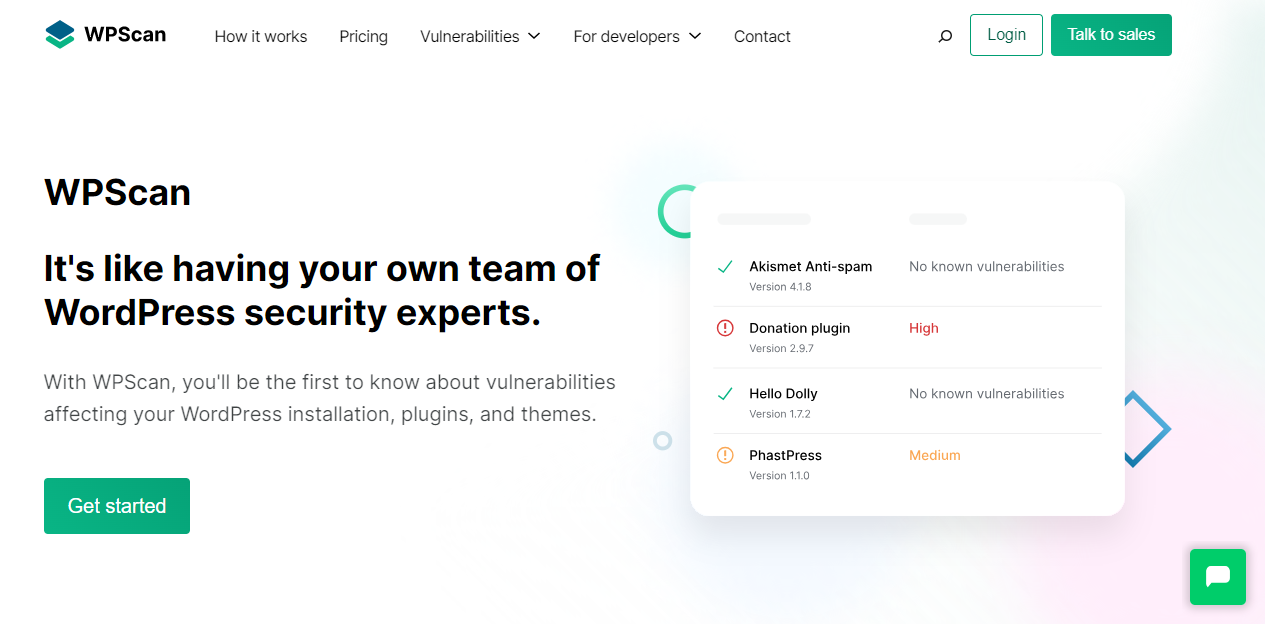Click the Akismet Anti-spam plugin name
The height and width of the screenshot is (624, 1265).
pos(811,266)
